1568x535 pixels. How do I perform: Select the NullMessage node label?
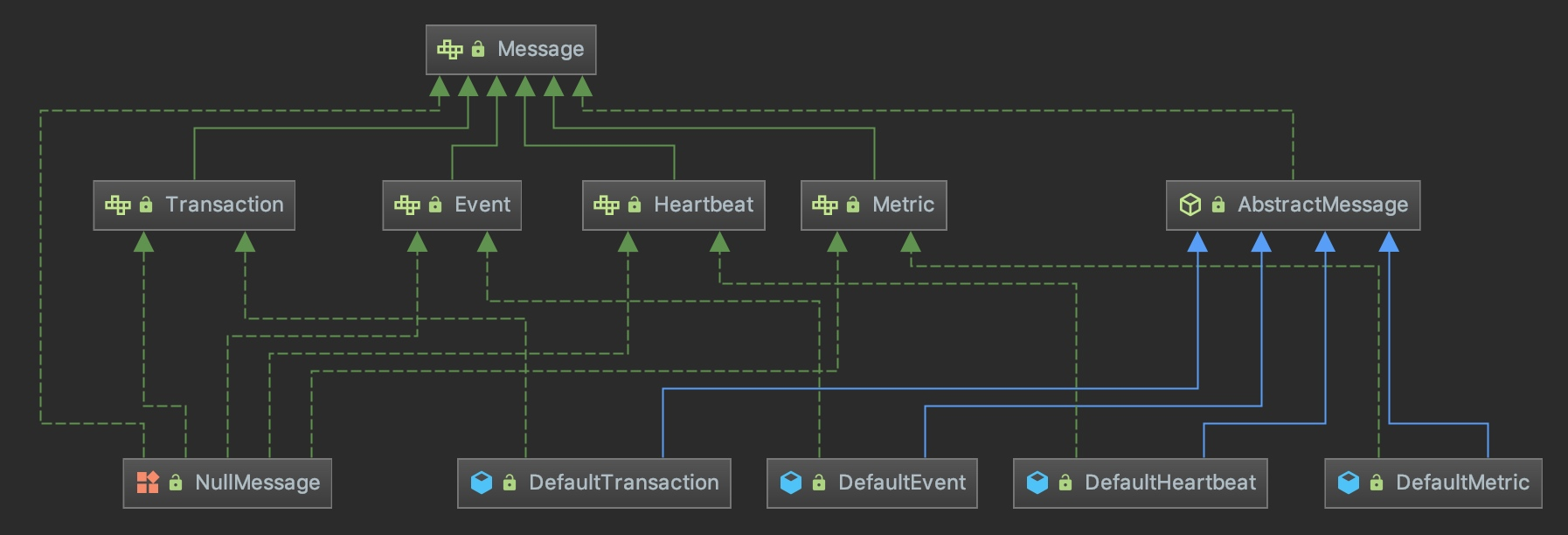point(258,483)
